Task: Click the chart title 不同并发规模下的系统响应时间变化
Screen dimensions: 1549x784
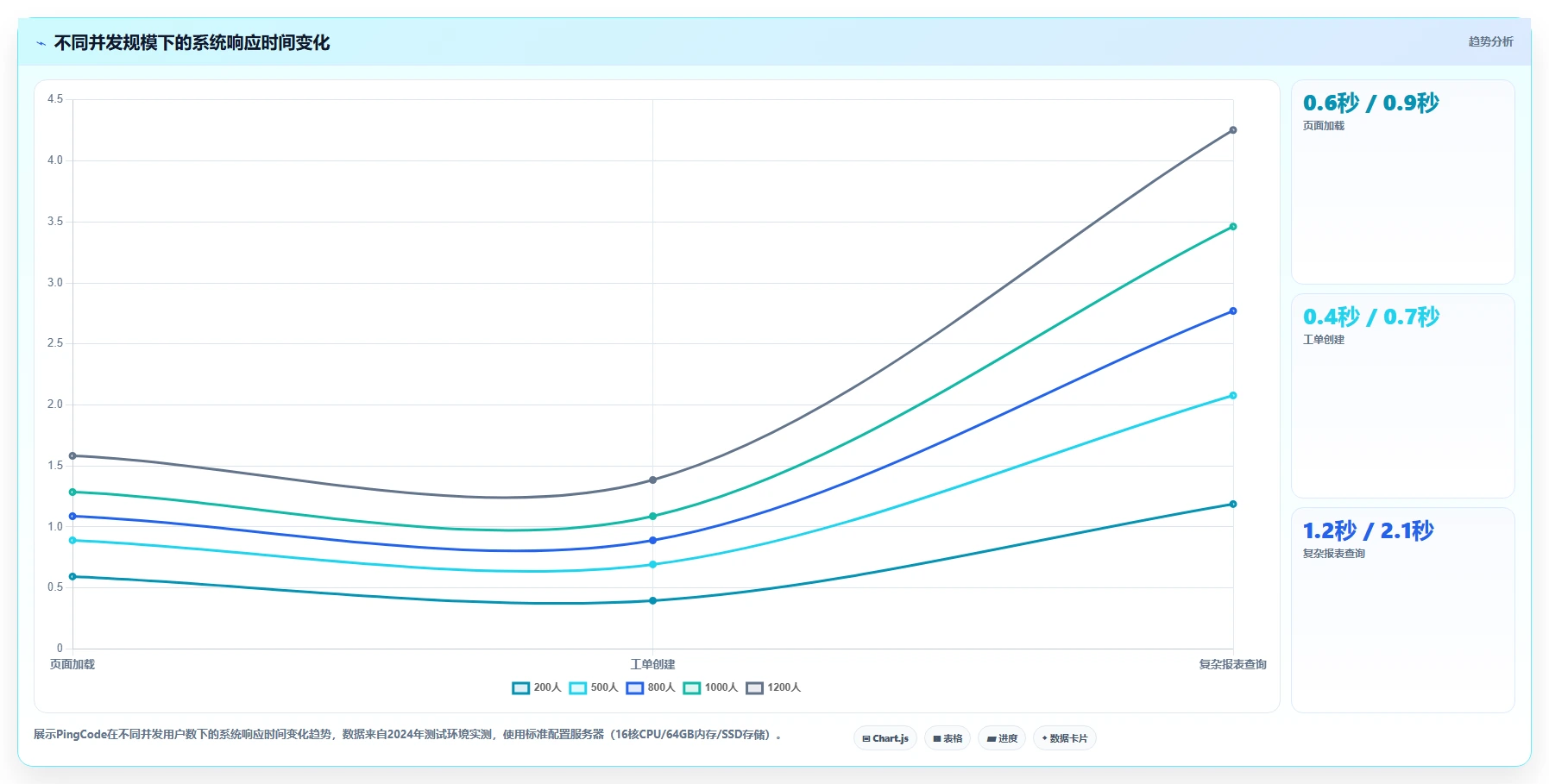Action: tap(192, 43)
